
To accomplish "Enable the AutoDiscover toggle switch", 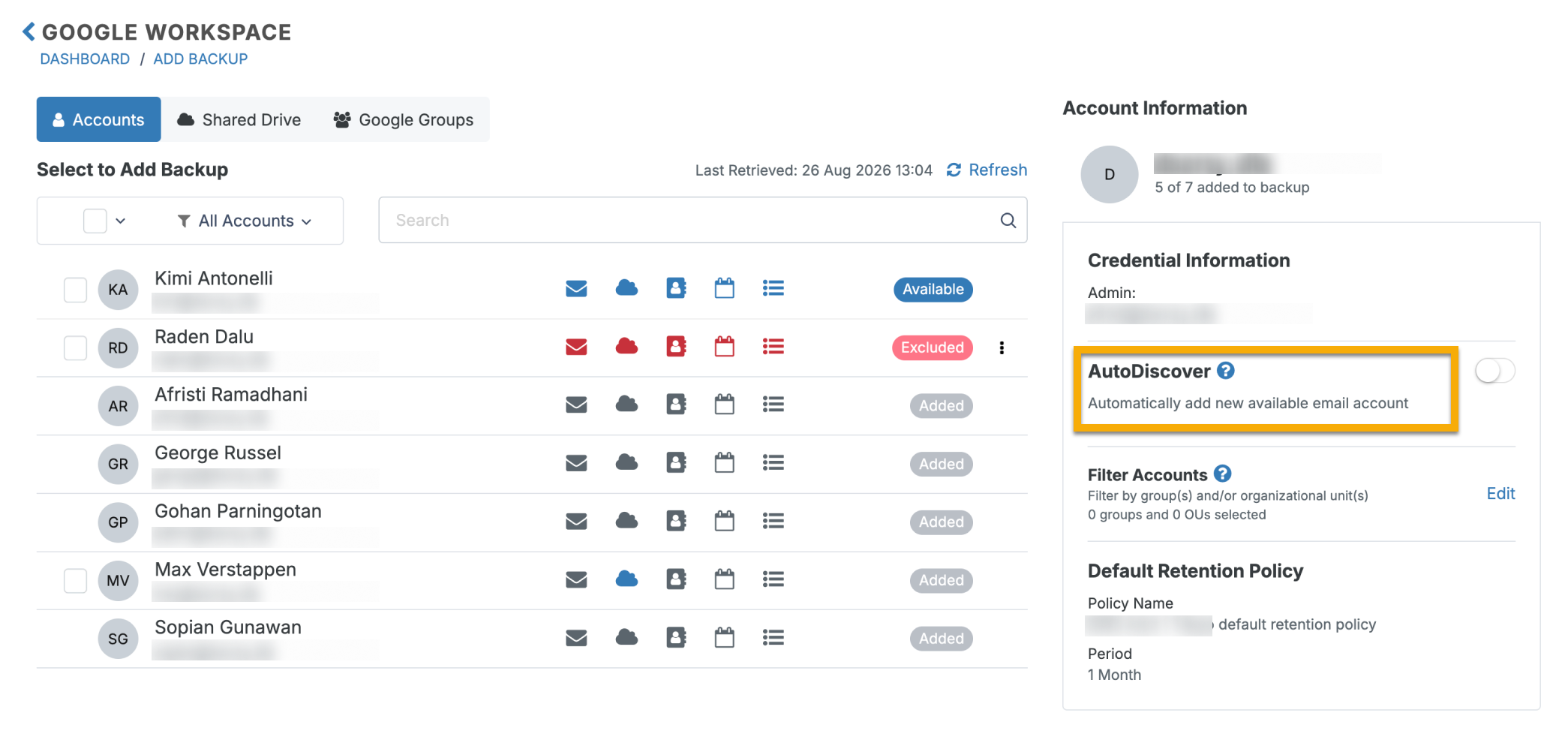I will coord(1494,371).
